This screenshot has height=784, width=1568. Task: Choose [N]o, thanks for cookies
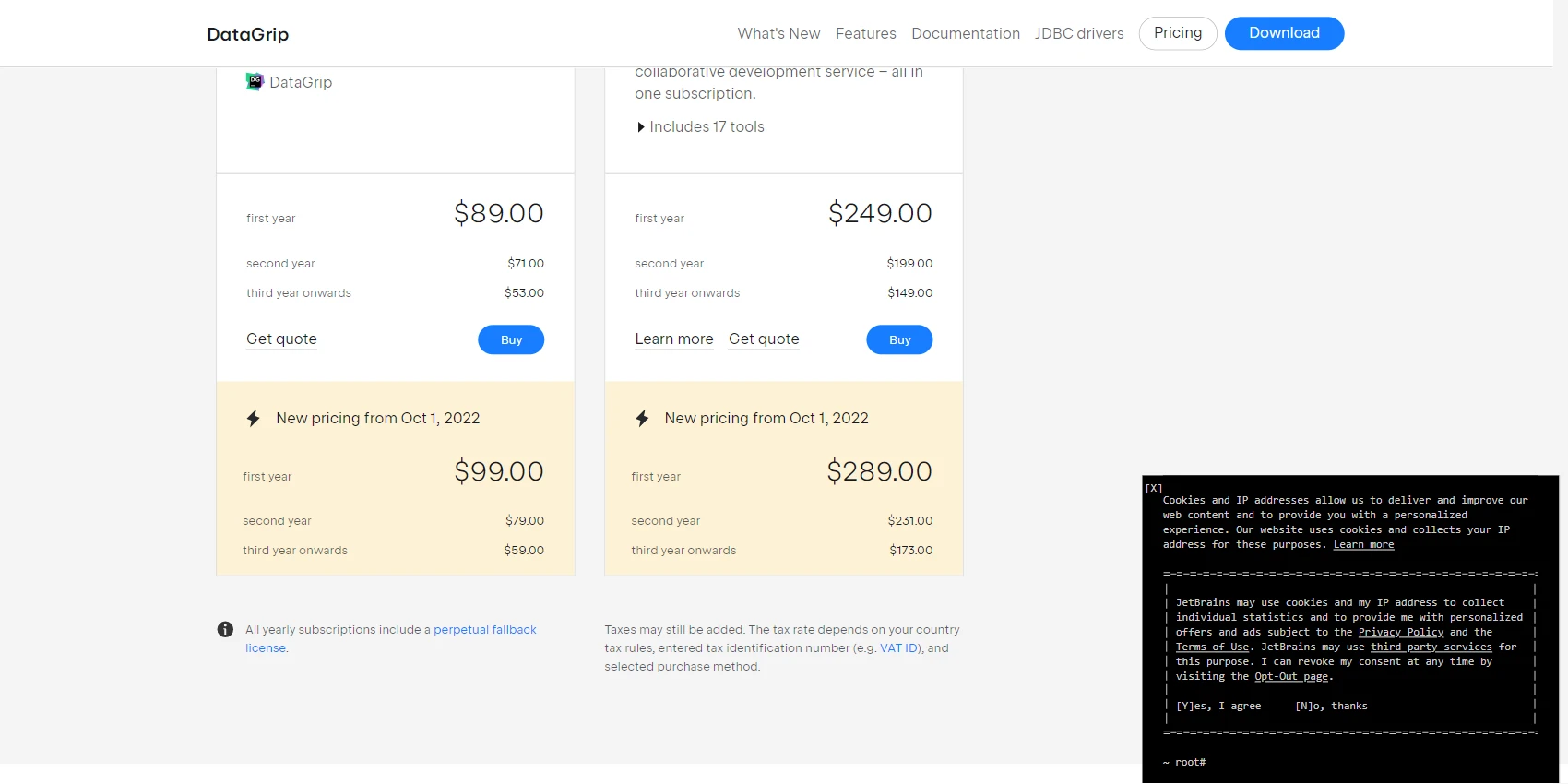pos(1331,707)
